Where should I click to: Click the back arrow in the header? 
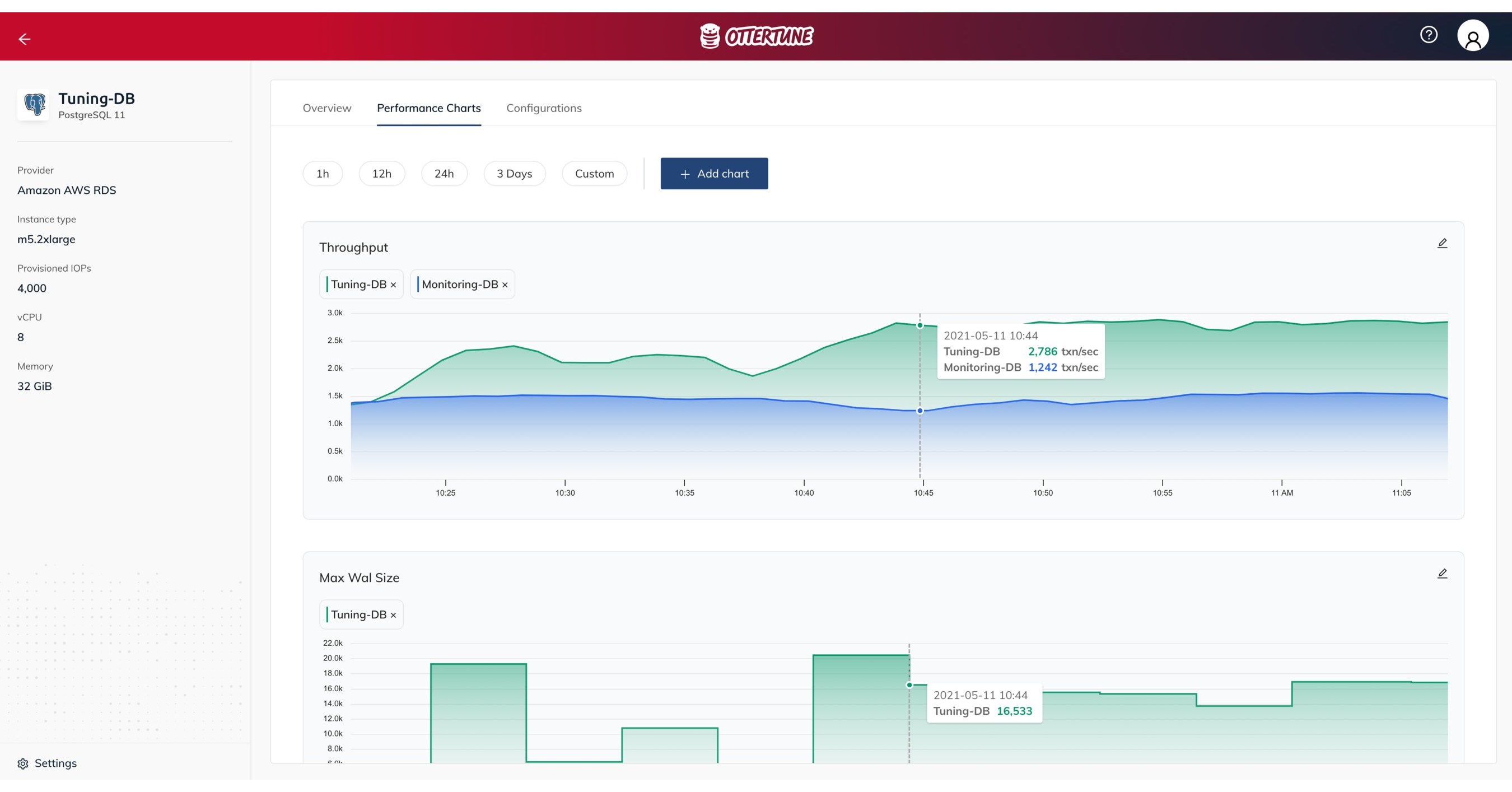pyautogui.click(x=24, y=38)
